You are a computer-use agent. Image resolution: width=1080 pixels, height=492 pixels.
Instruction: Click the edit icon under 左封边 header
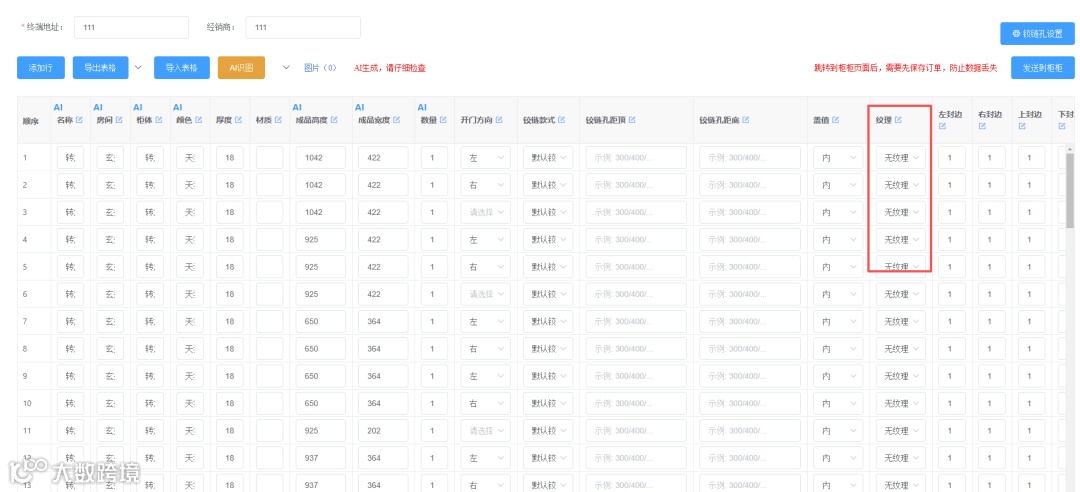943,126
